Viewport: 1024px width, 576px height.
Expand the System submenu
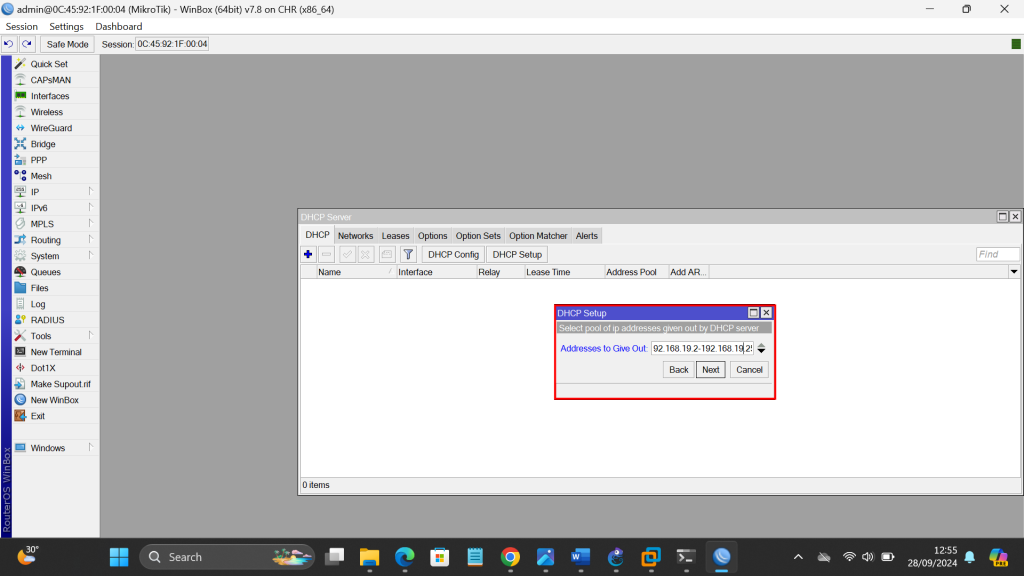tap(45, 256)
